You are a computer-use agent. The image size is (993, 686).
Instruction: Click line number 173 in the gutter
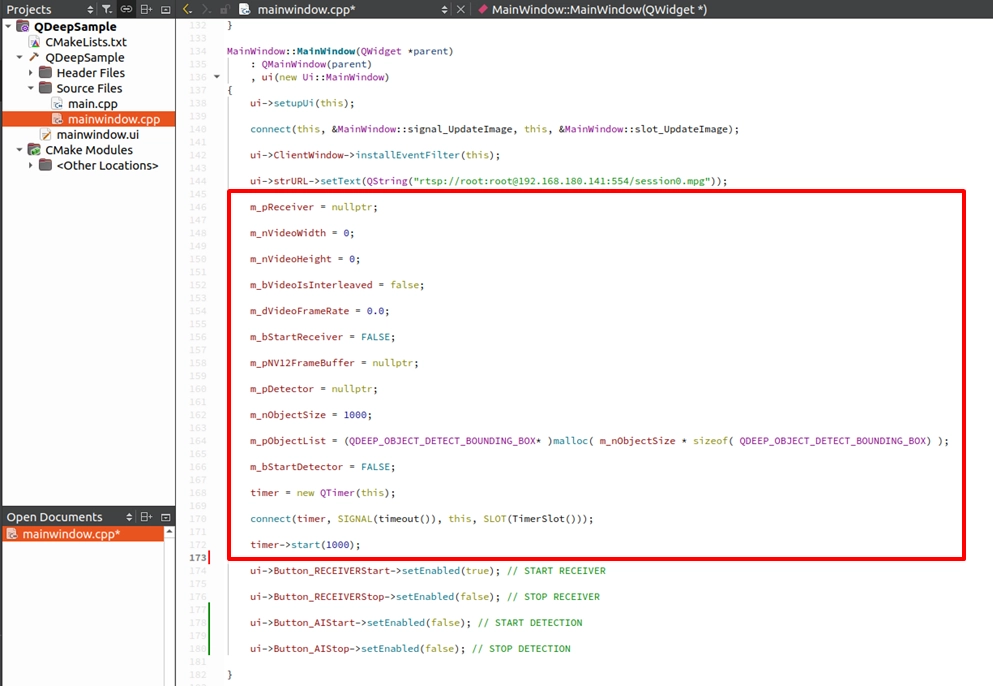click(x=198, y=557)
